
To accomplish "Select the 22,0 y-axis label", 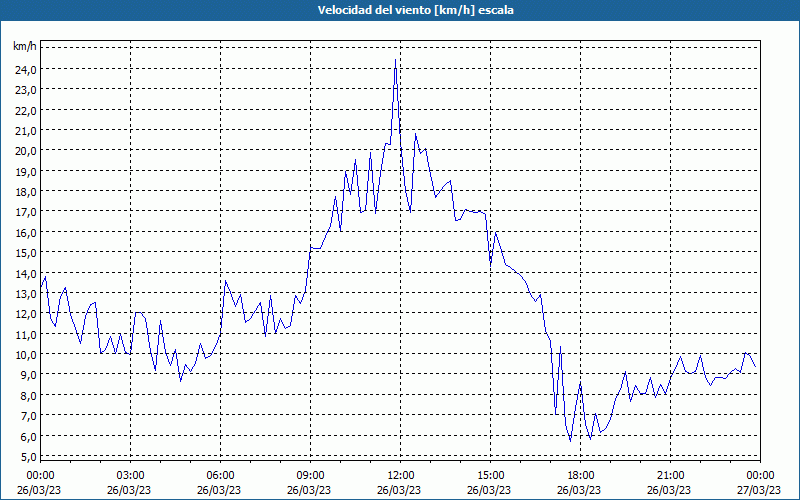I will (x=26, y=111).
